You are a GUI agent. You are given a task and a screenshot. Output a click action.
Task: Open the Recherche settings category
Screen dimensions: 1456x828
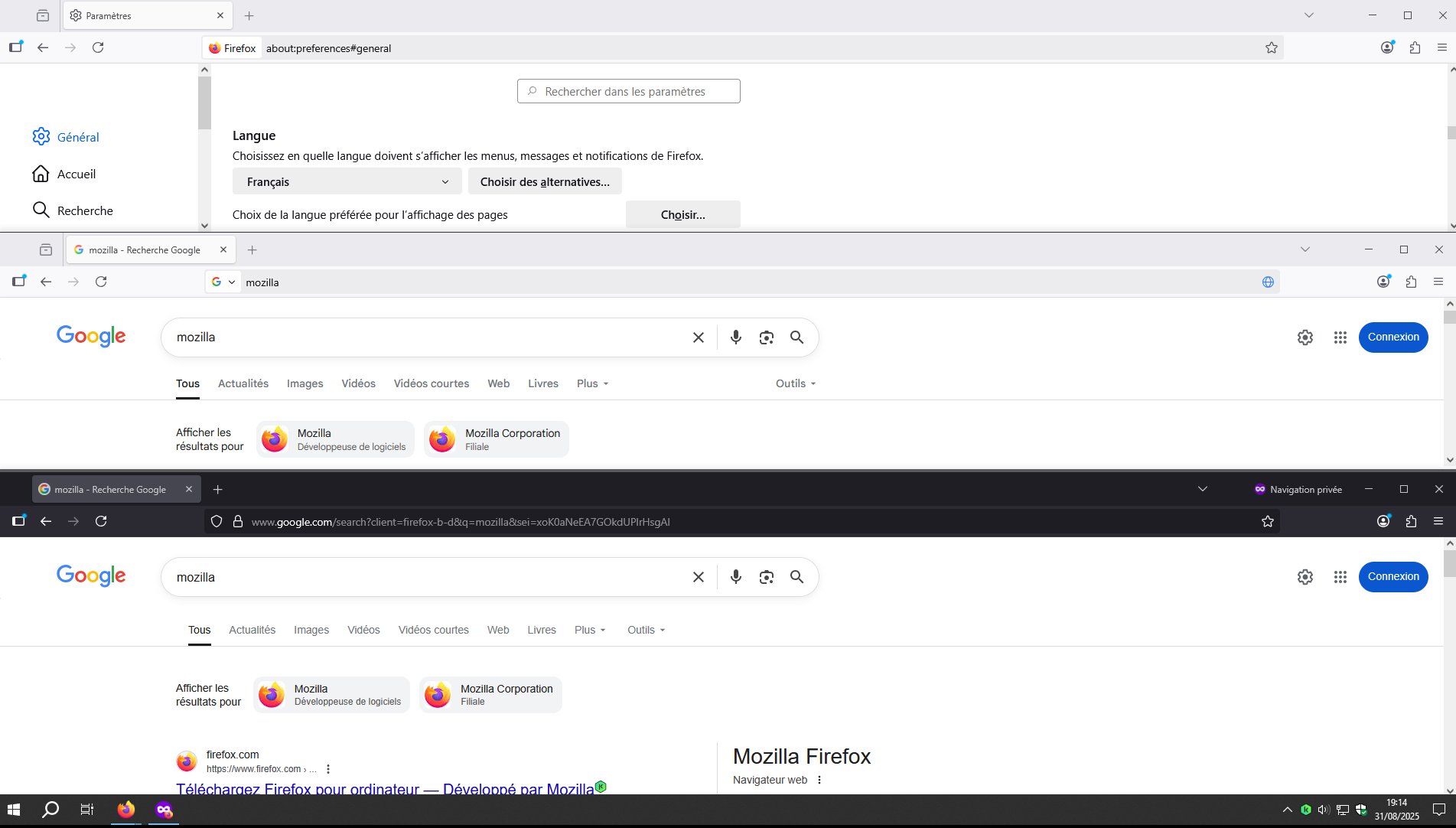tap(73, 210)
